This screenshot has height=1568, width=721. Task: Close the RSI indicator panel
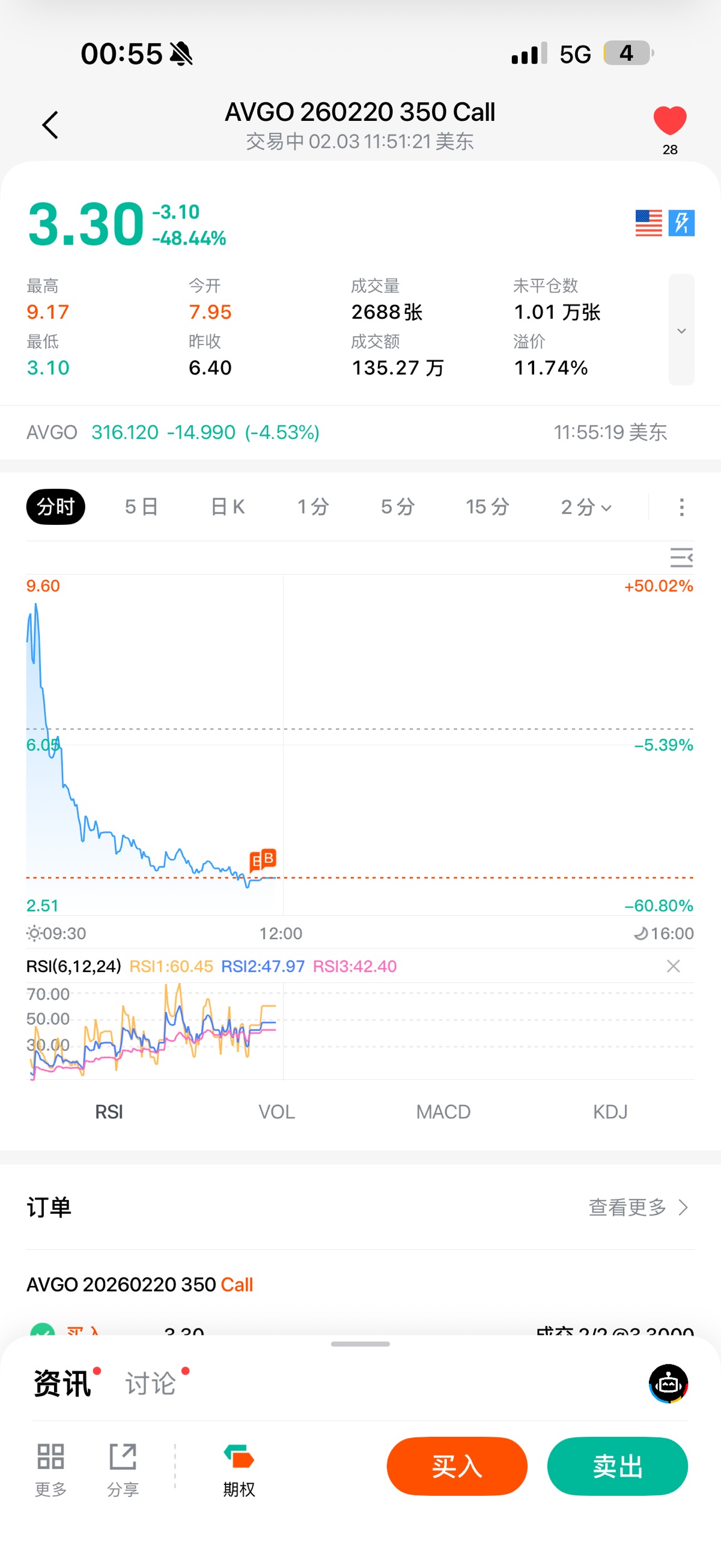tap(673, 966)
